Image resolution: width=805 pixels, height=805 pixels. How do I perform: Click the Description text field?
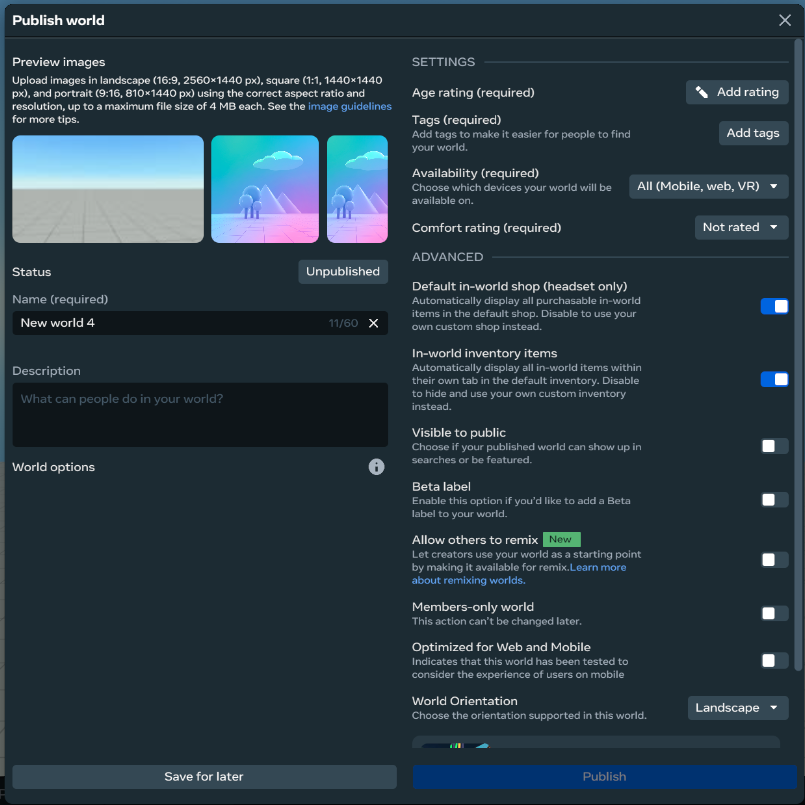[x=200, y=414]
